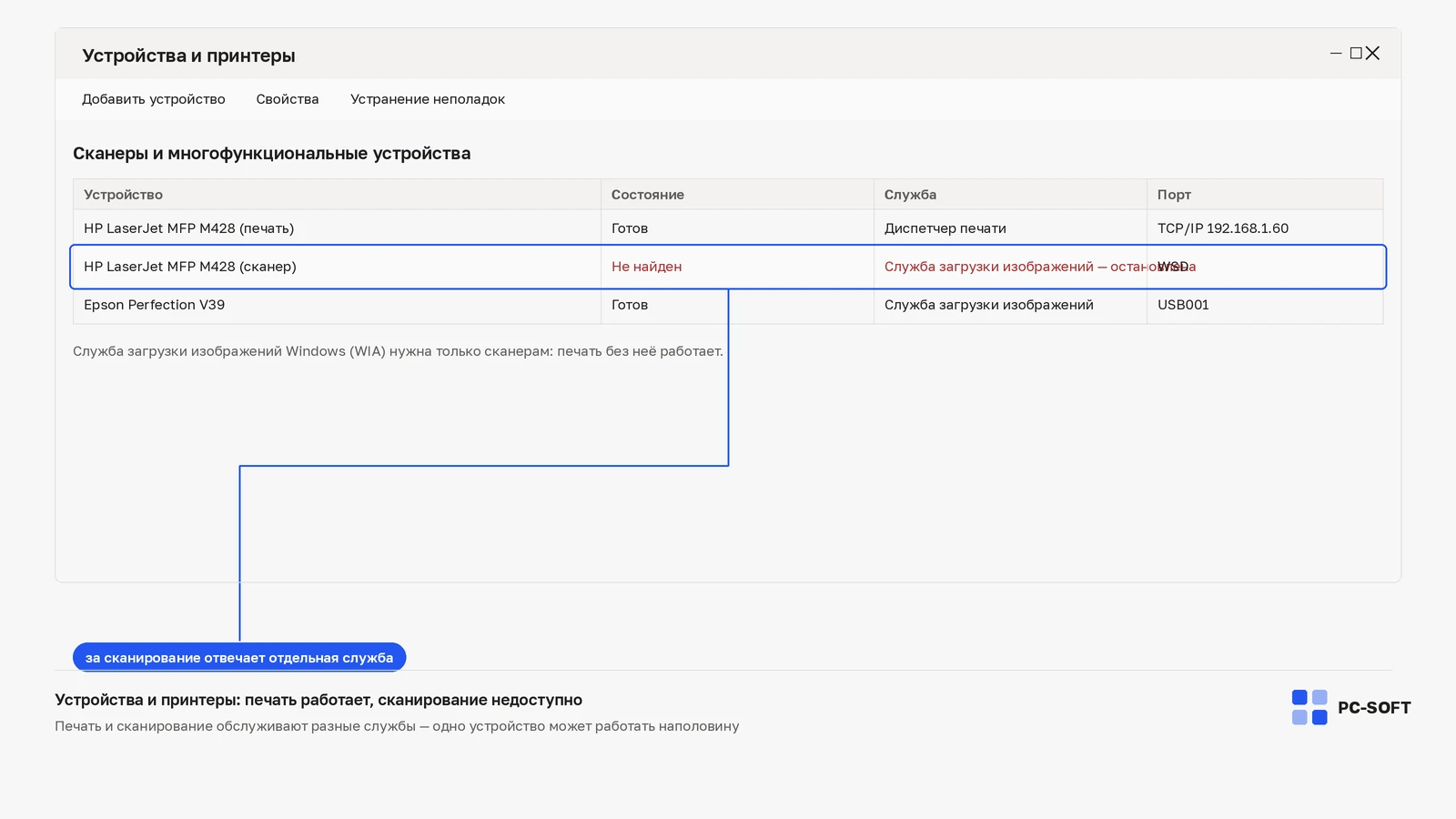Click the Служба column header
This screenshot has width=1456, height=819.
pos(1010,195)
